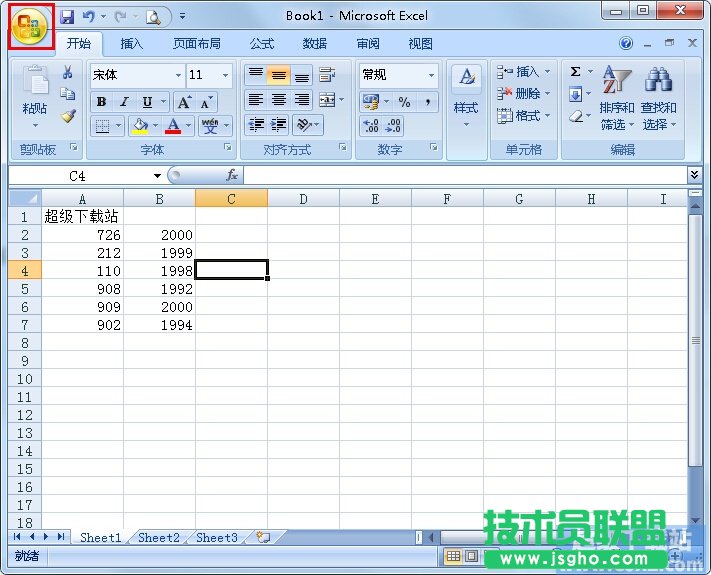Image resolution: width=711 pixels, height=575 pixels.
Task: Click the vertical scrollbar thumb
Action: click(x=695, y=340)
